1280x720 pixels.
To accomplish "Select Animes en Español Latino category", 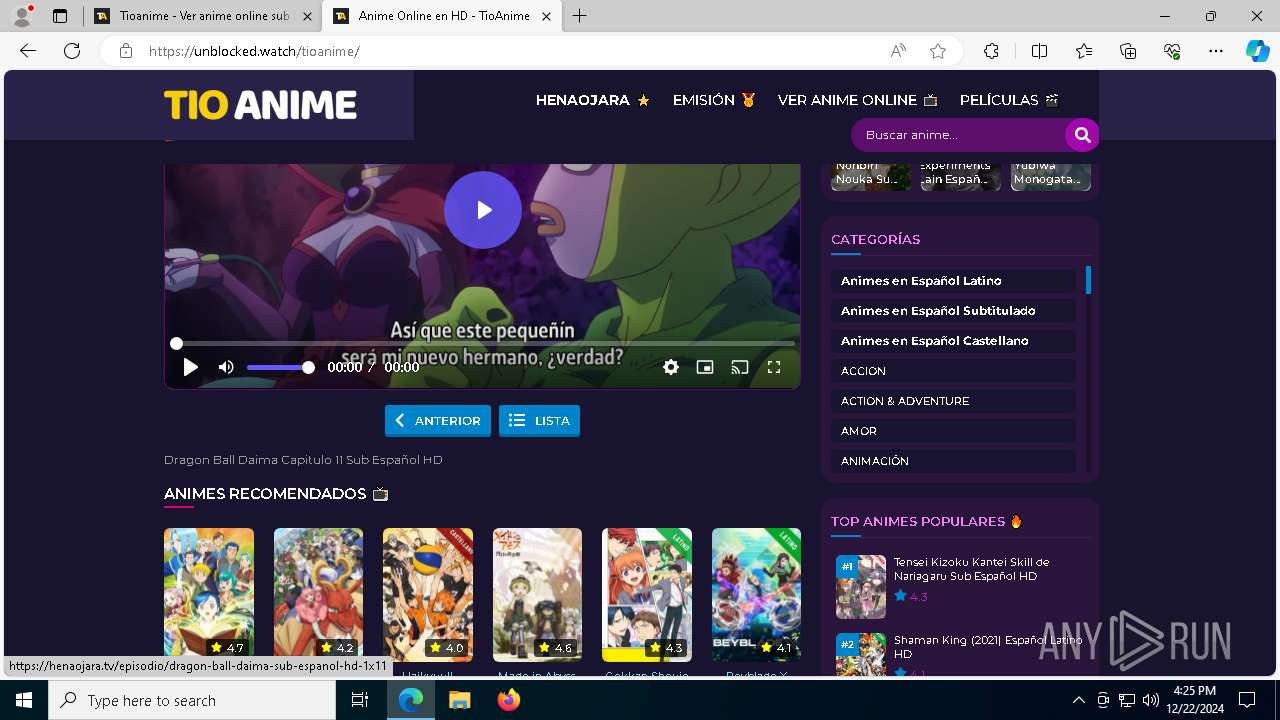I will pos(953,281).
